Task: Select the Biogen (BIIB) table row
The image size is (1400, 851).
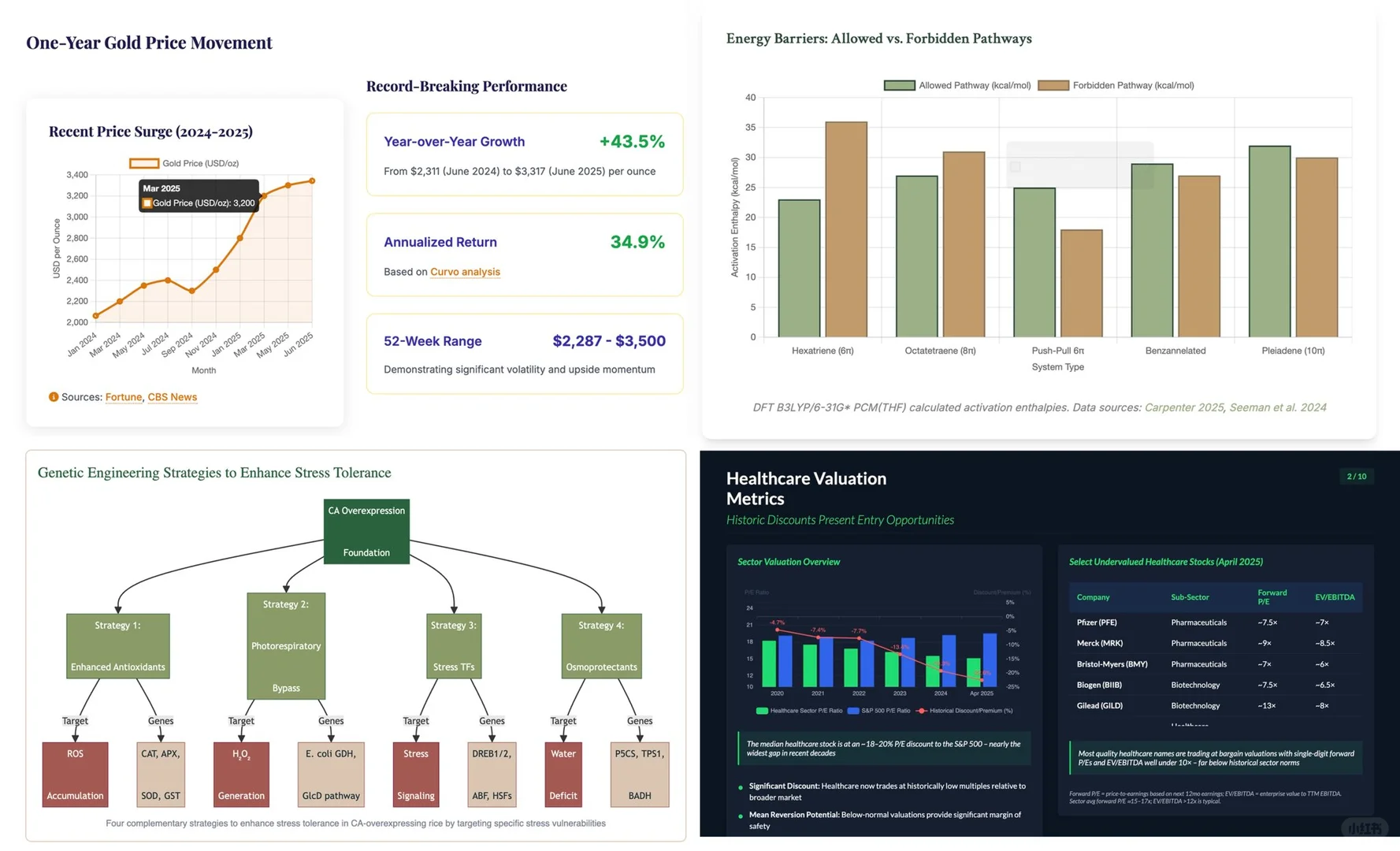Action: tap(1216, 685)
